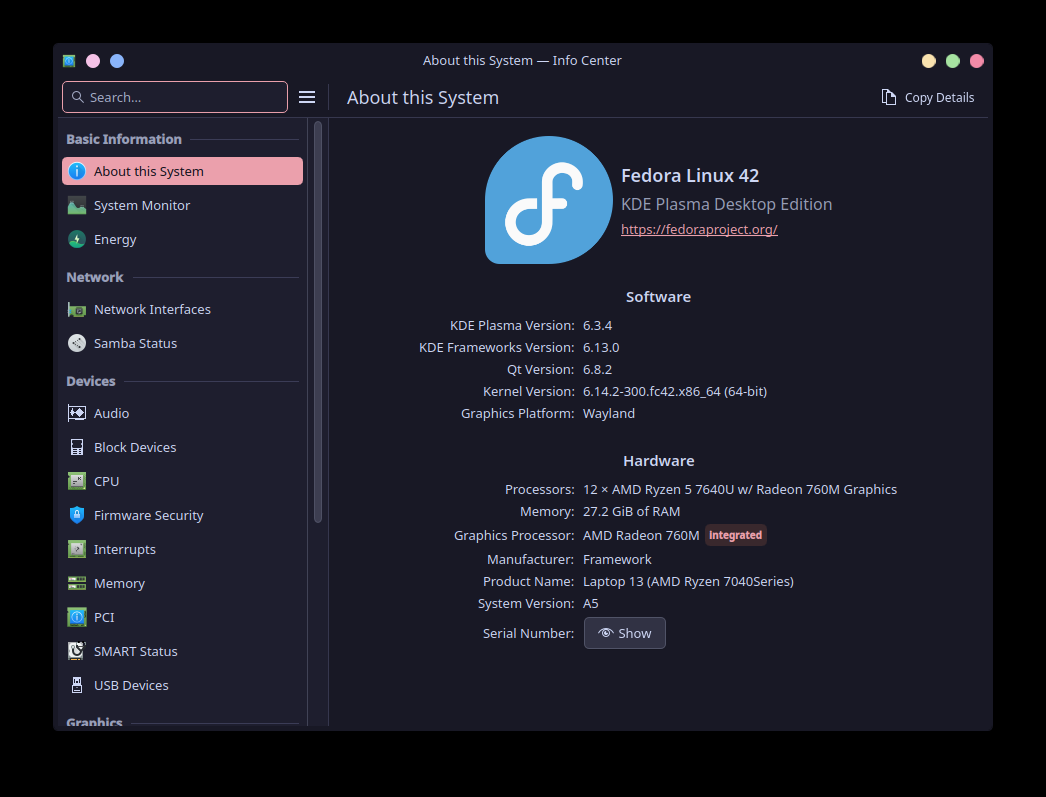
Task: Select the Memory entry in Devices
Action: click(x=119, y=583)
